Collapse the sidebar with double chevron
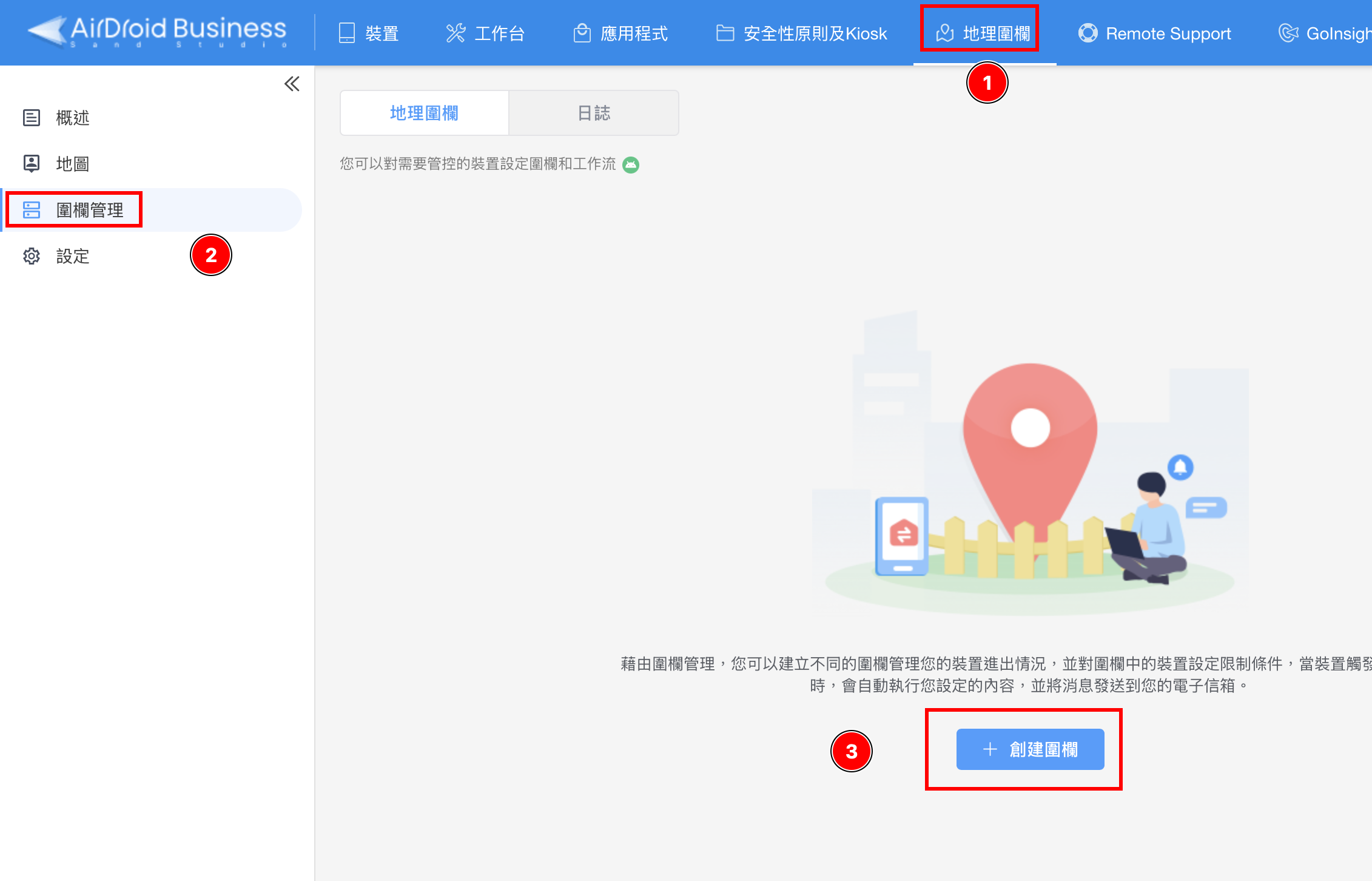The width and height of the screenshot is (1372, 881). click(292, 84)
